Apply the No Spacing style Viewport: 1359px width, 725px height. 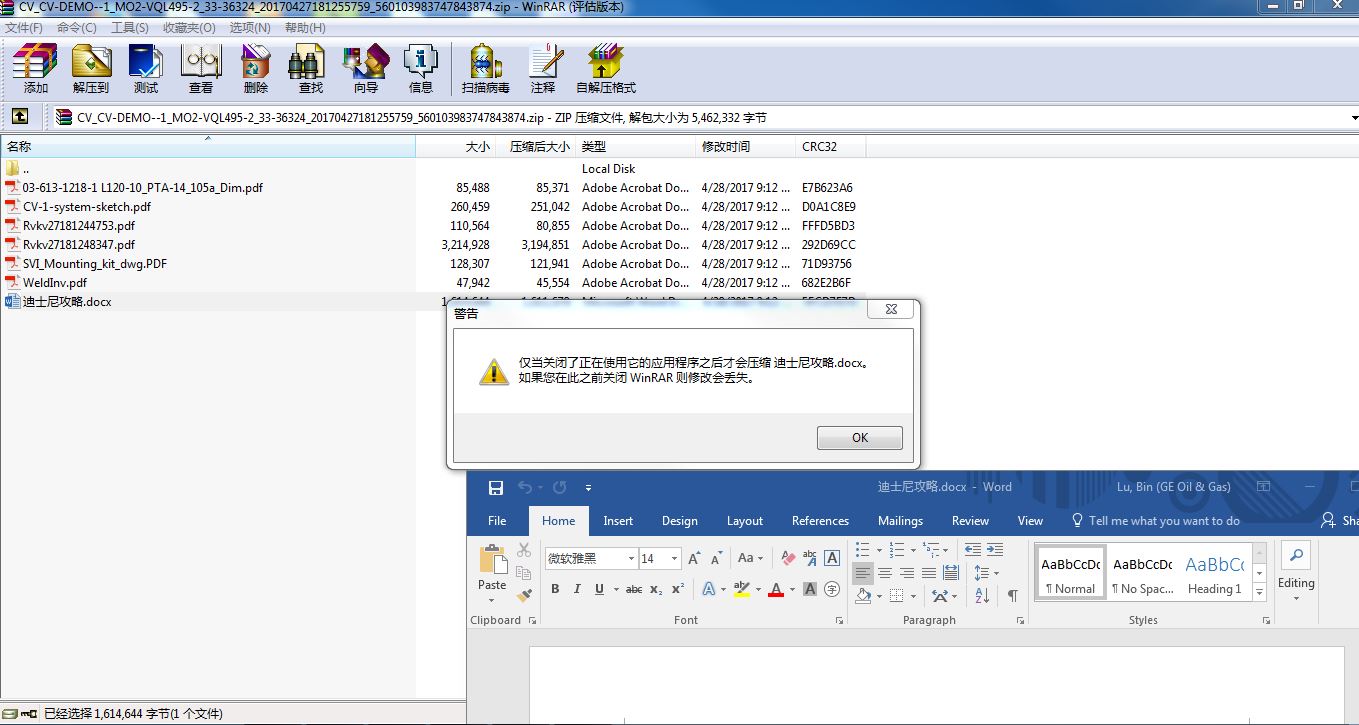pyautogui.click(x=1143, y=573)
